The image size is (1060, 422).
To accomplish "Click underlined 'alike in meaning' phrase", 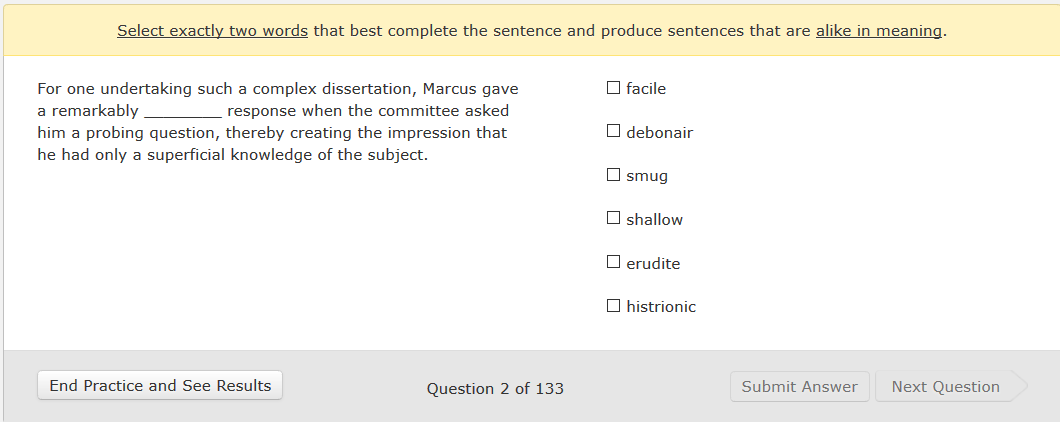I will [878, 31].
